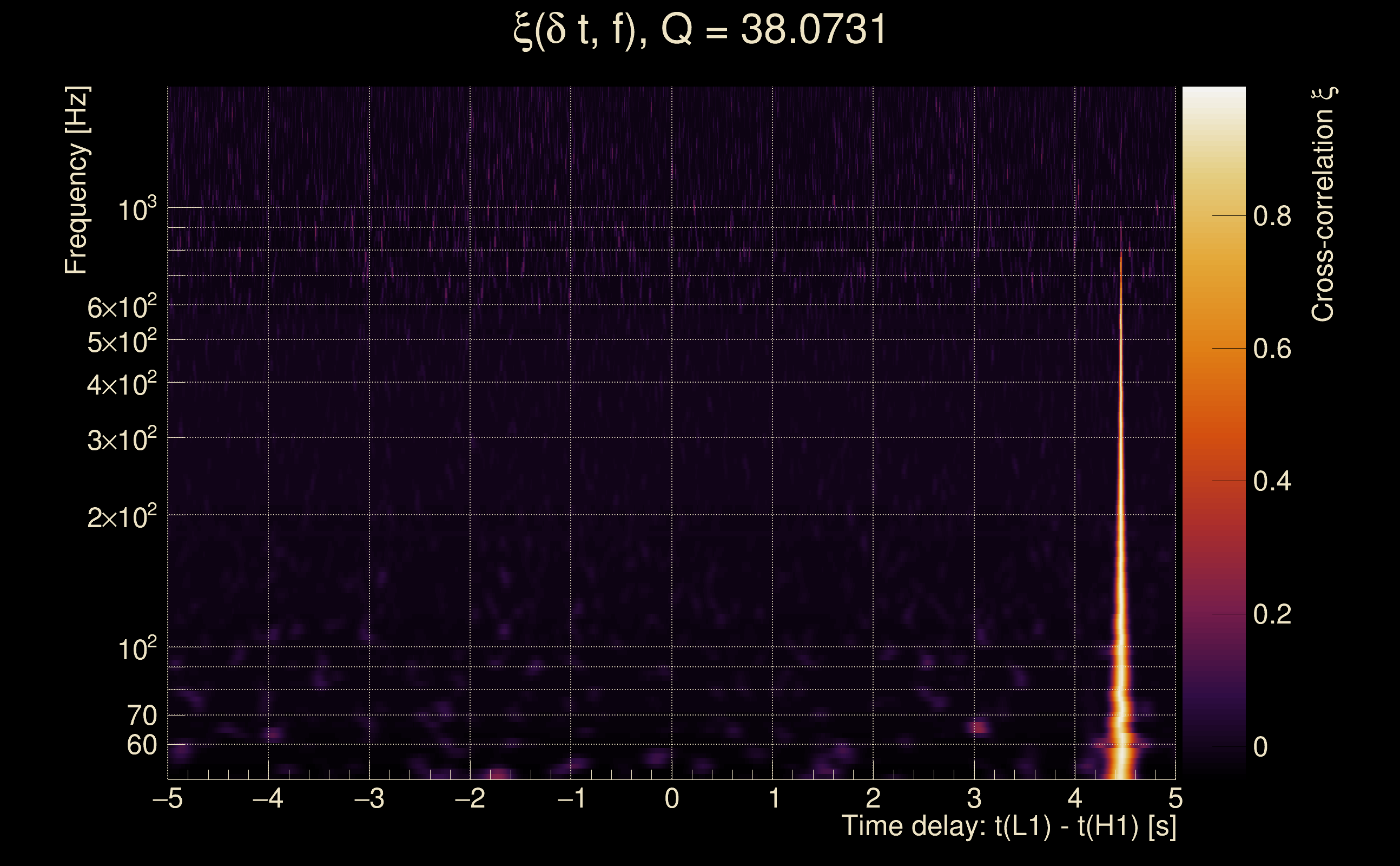Click the bright vertical correlation streak at 200 Hz

[x=1121, y=515]
